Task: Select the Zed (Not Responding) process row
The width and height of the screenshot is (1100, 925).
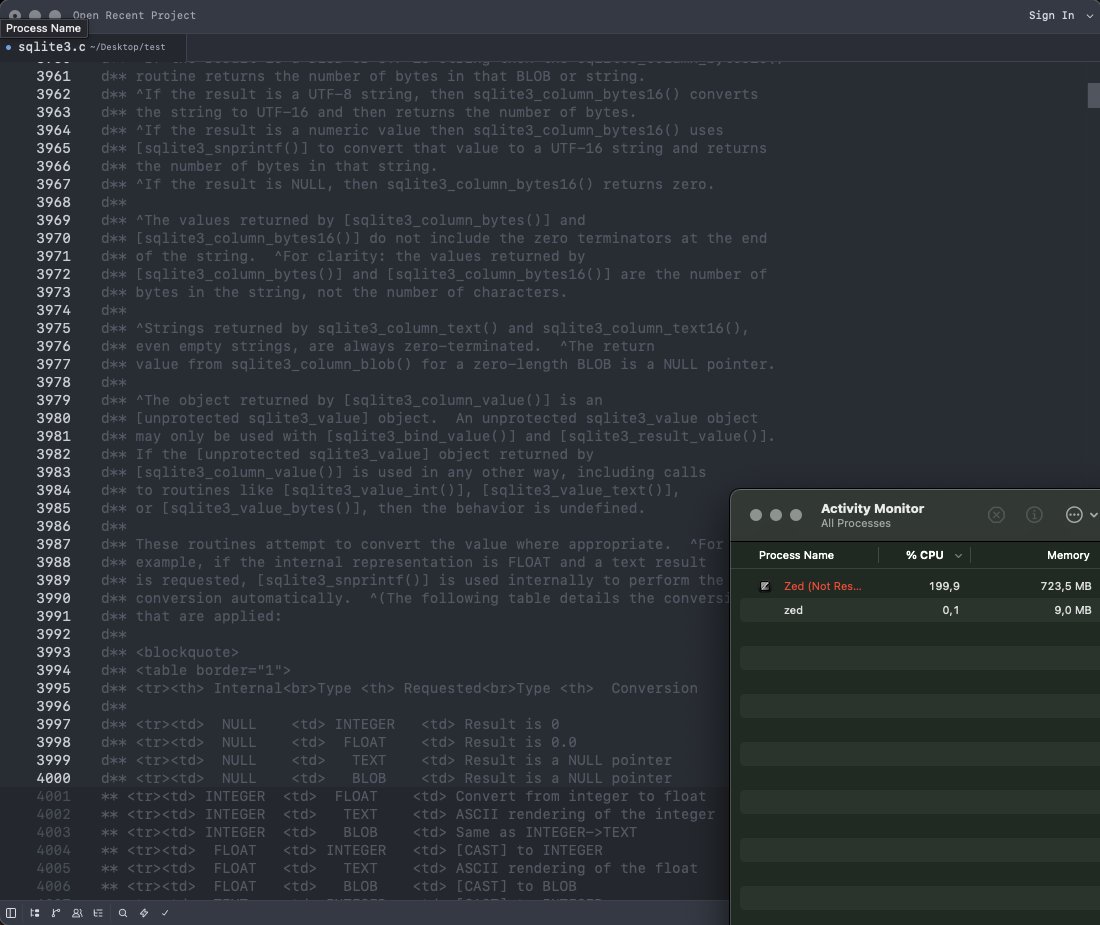Action: coord(920,586)
